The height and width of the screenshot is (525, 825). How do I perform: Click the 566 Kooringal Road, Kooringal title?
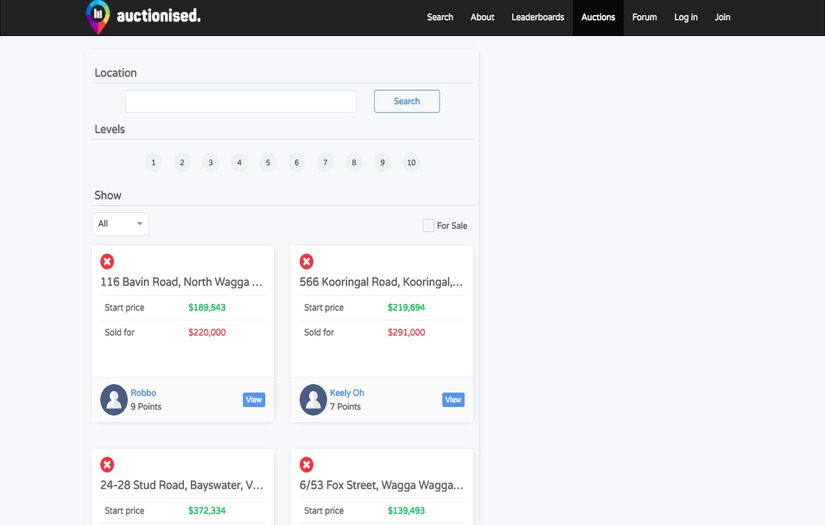point(381,282)
